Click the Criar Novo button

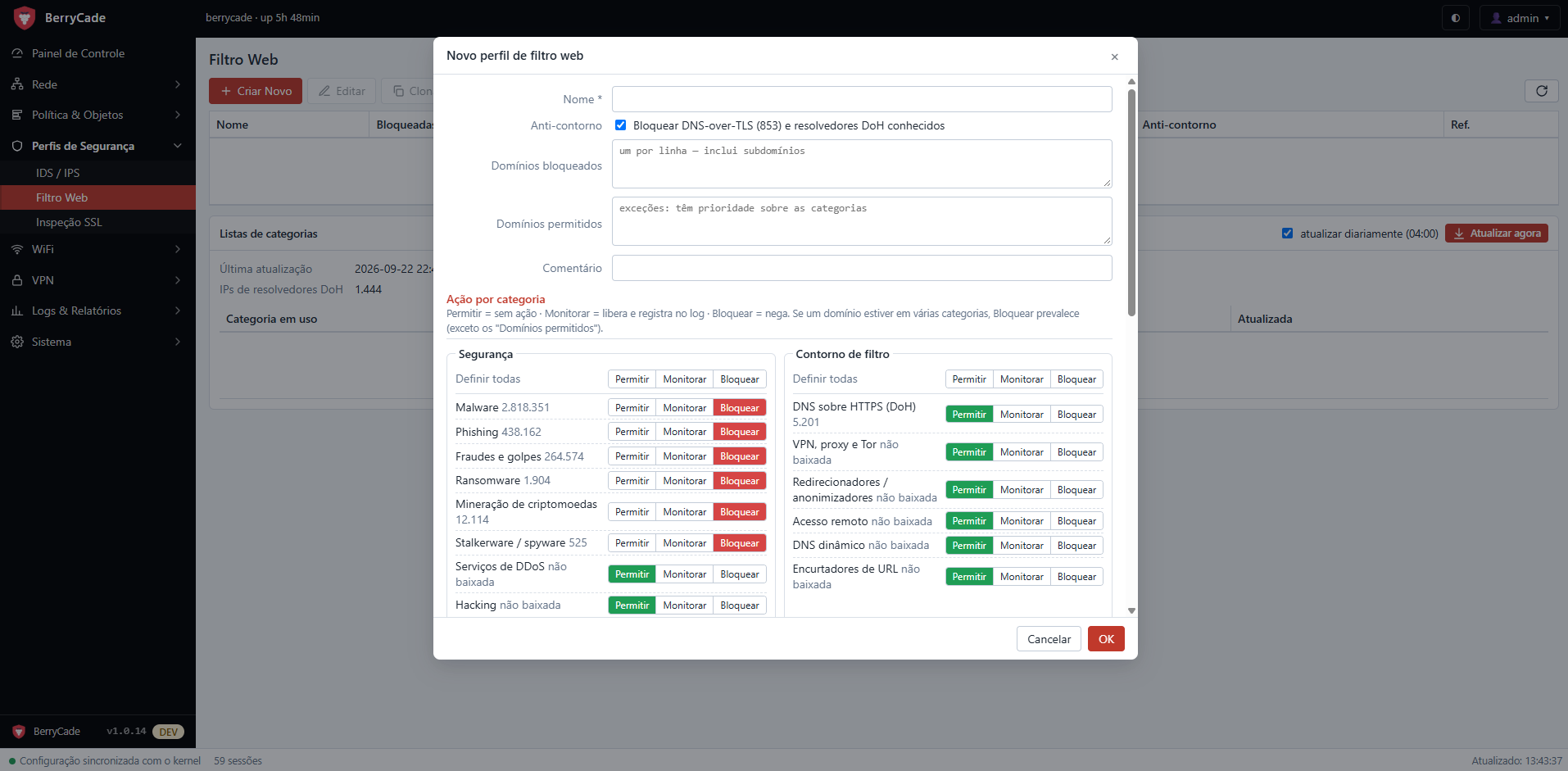(256, 91)
